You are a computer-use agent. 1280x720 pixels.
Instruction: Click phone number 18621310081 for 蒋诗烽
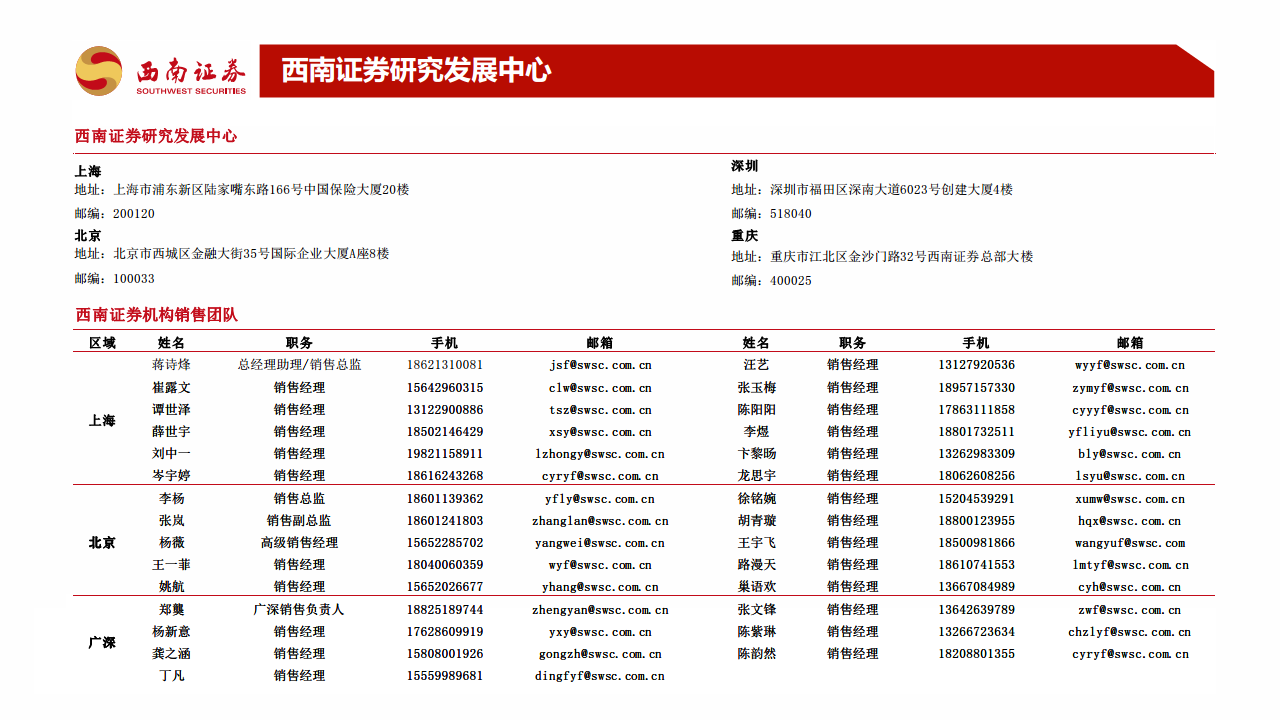tap(444, 365)
